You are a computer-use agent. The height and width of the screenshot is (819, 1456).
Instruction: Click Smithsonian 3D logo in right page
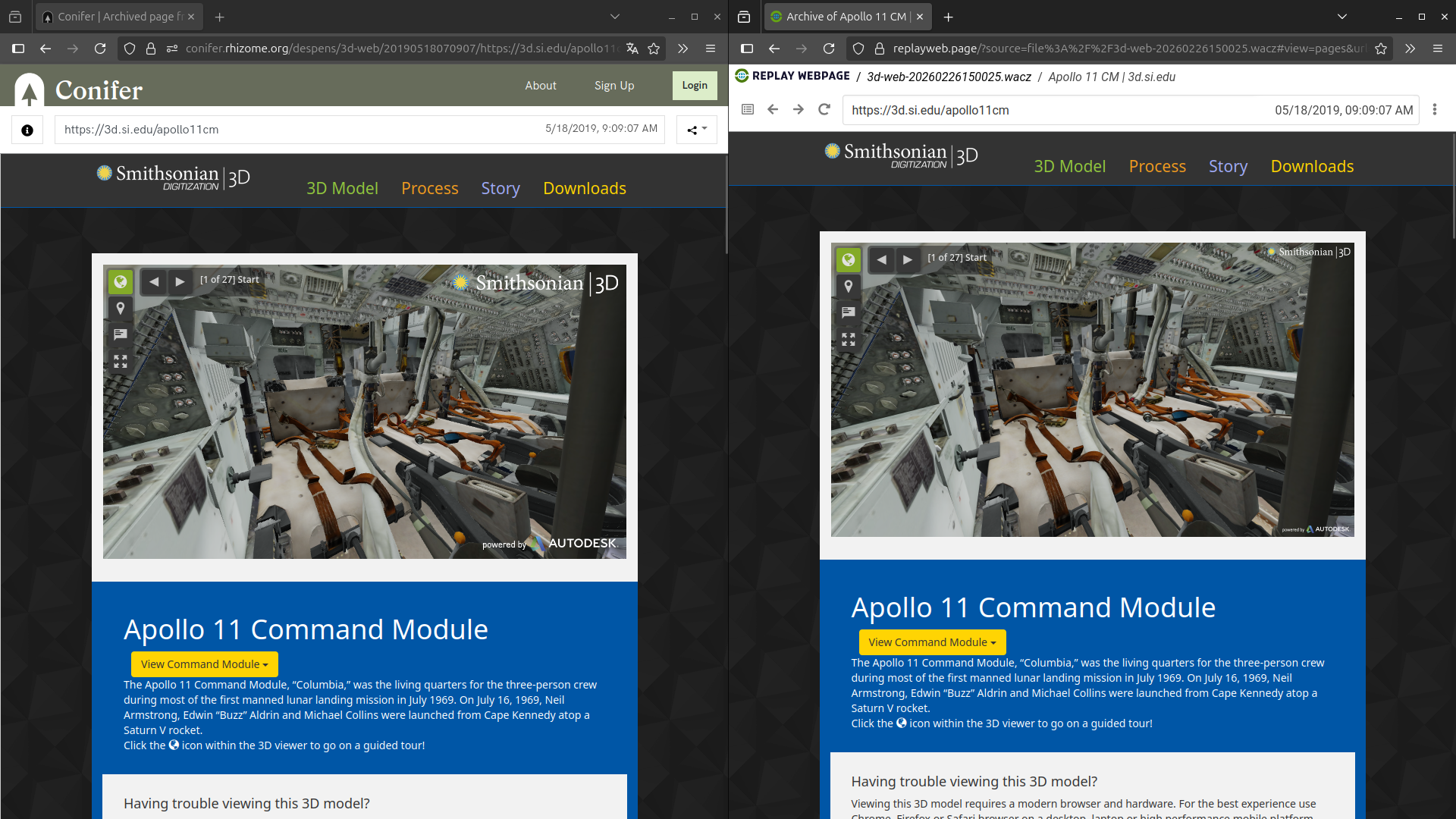pos(901,155)
